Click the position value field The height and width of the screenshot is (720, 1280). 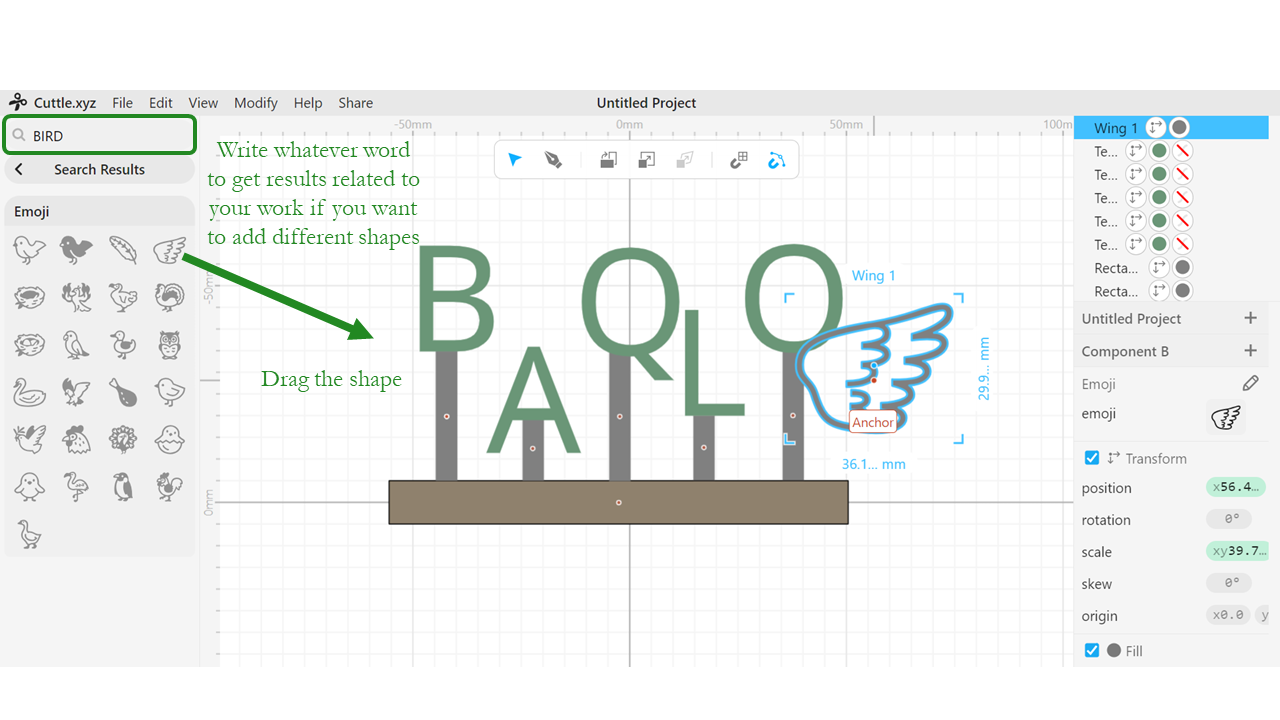pos(1236,487)
